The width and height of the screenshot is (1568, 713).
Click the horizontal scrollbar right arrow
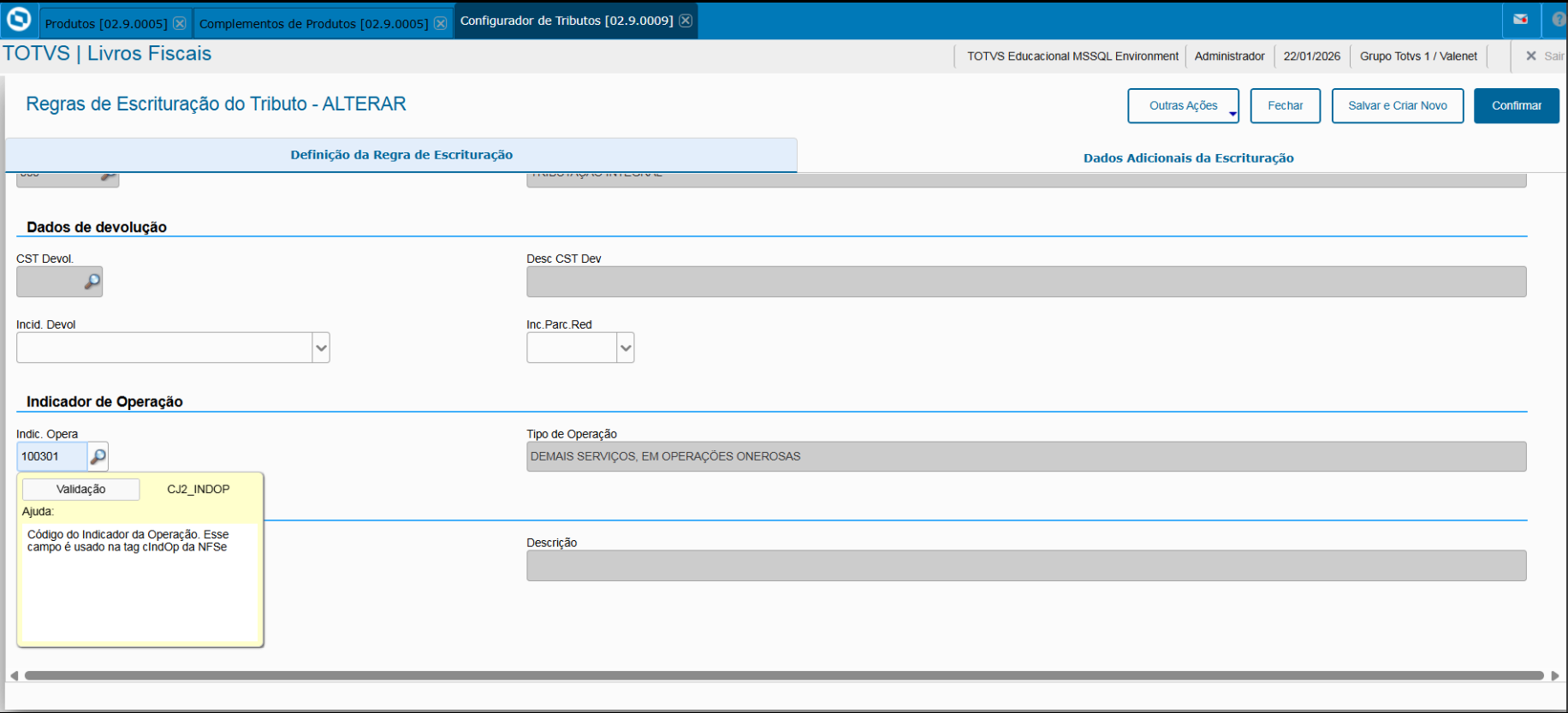pos(1554,675)
